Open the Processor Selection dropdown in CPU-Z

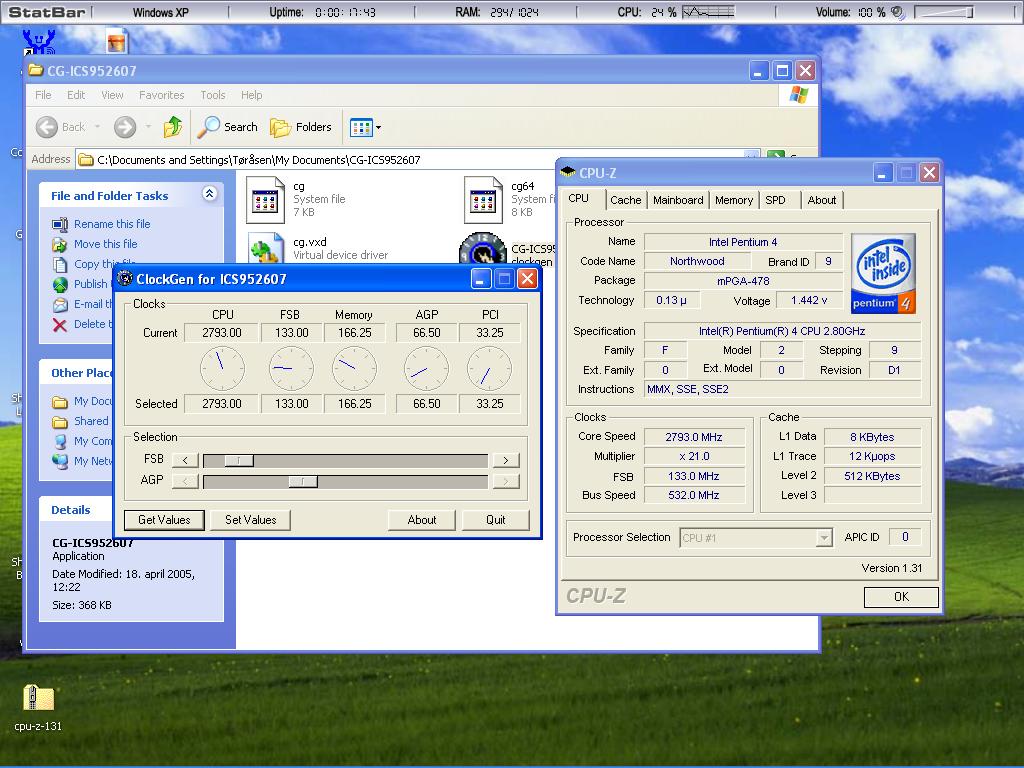click(x=756, y=537)
